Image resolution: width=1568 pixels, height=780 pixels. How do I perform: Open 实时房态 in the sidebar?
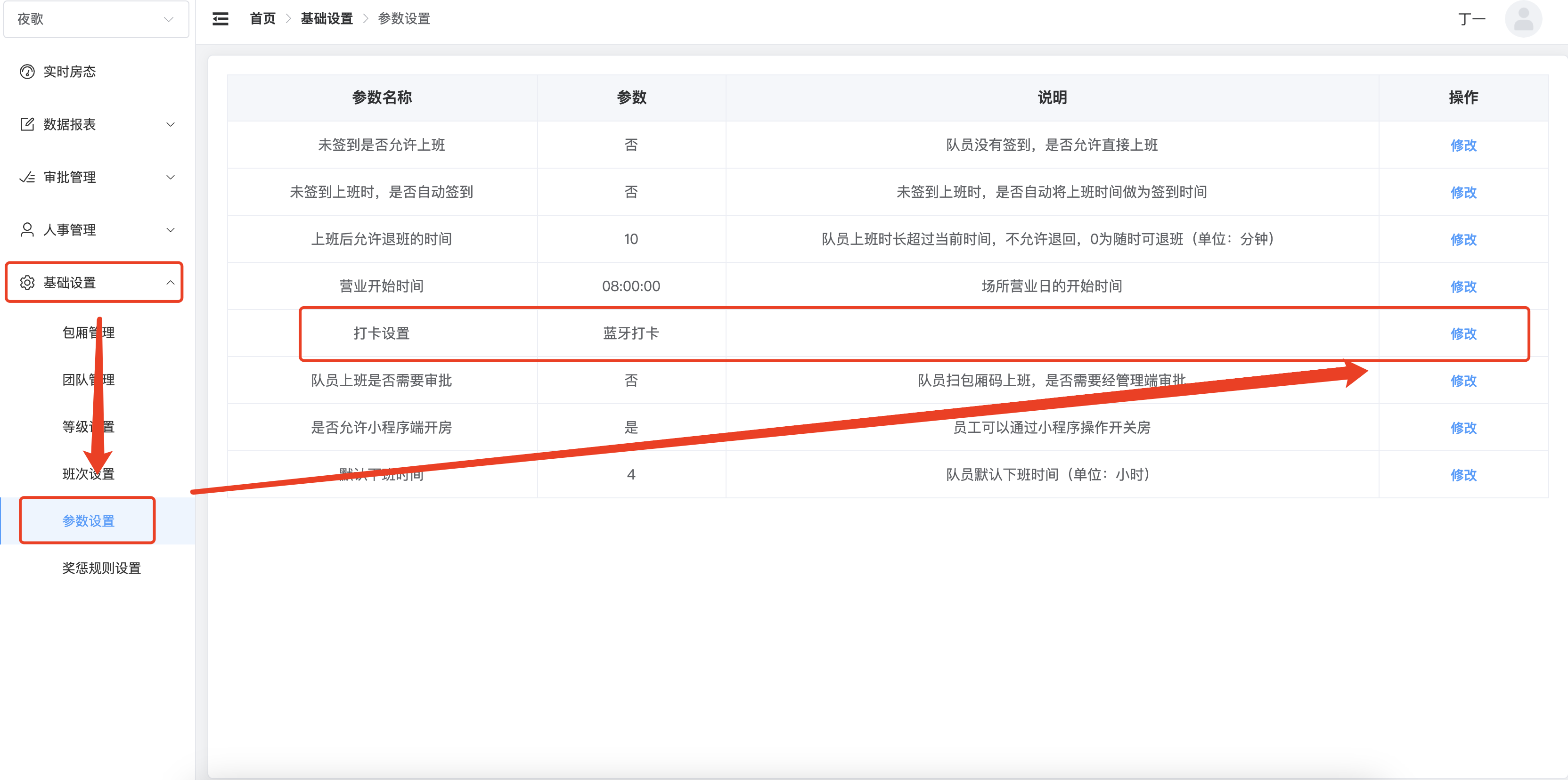[x=69, y=72]
